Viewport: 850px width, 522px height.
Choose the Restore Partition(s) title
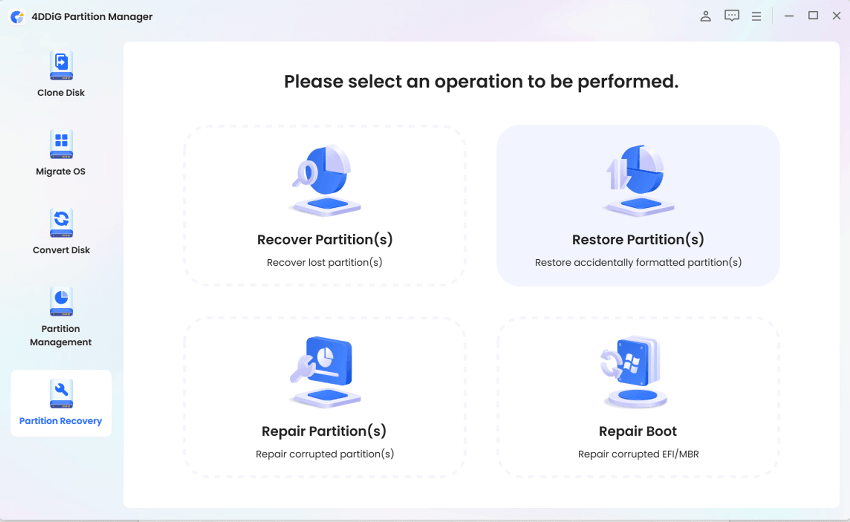pos(638,240)
